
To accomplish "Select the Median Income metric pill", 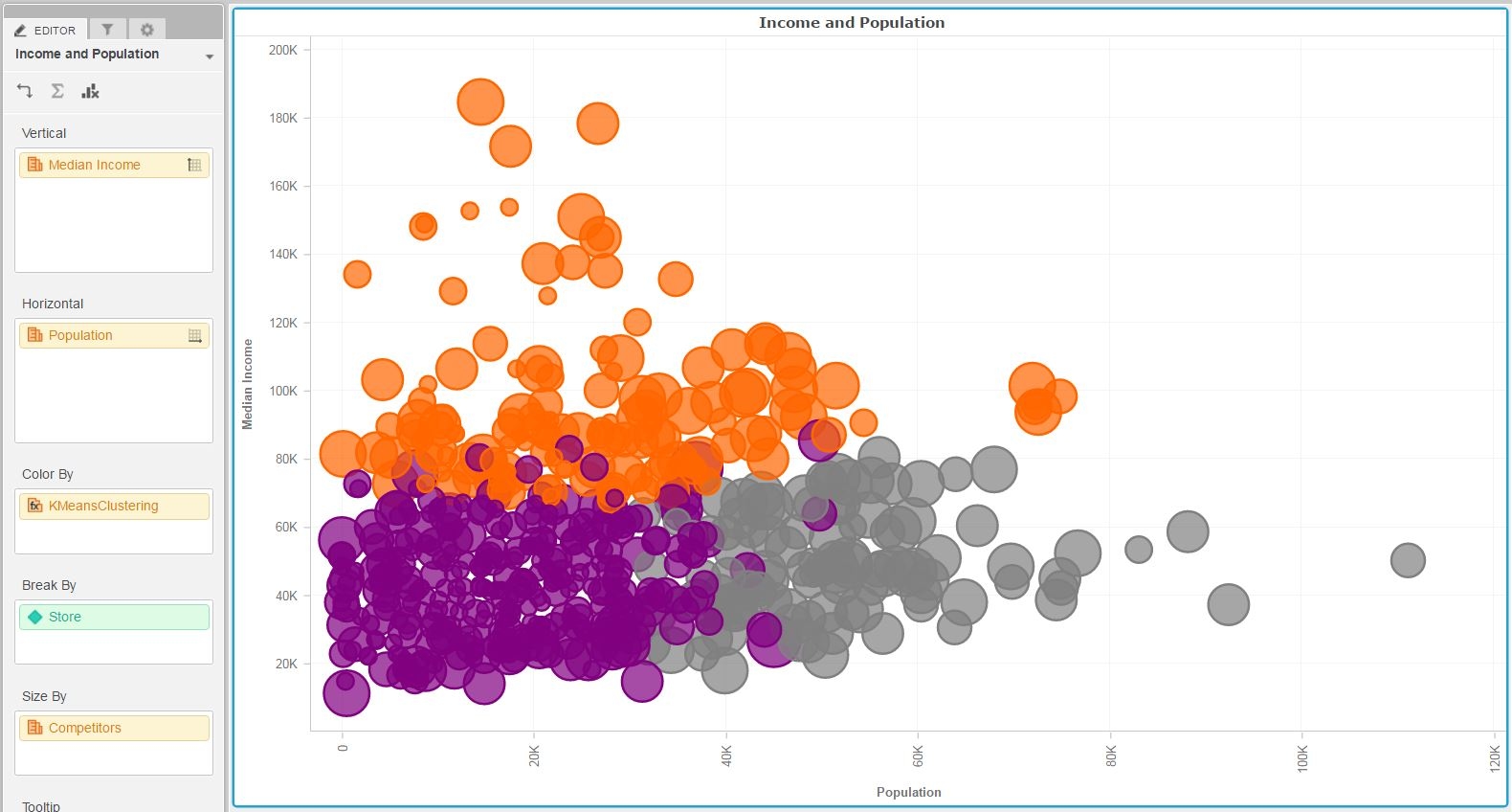I will [95, 165].
